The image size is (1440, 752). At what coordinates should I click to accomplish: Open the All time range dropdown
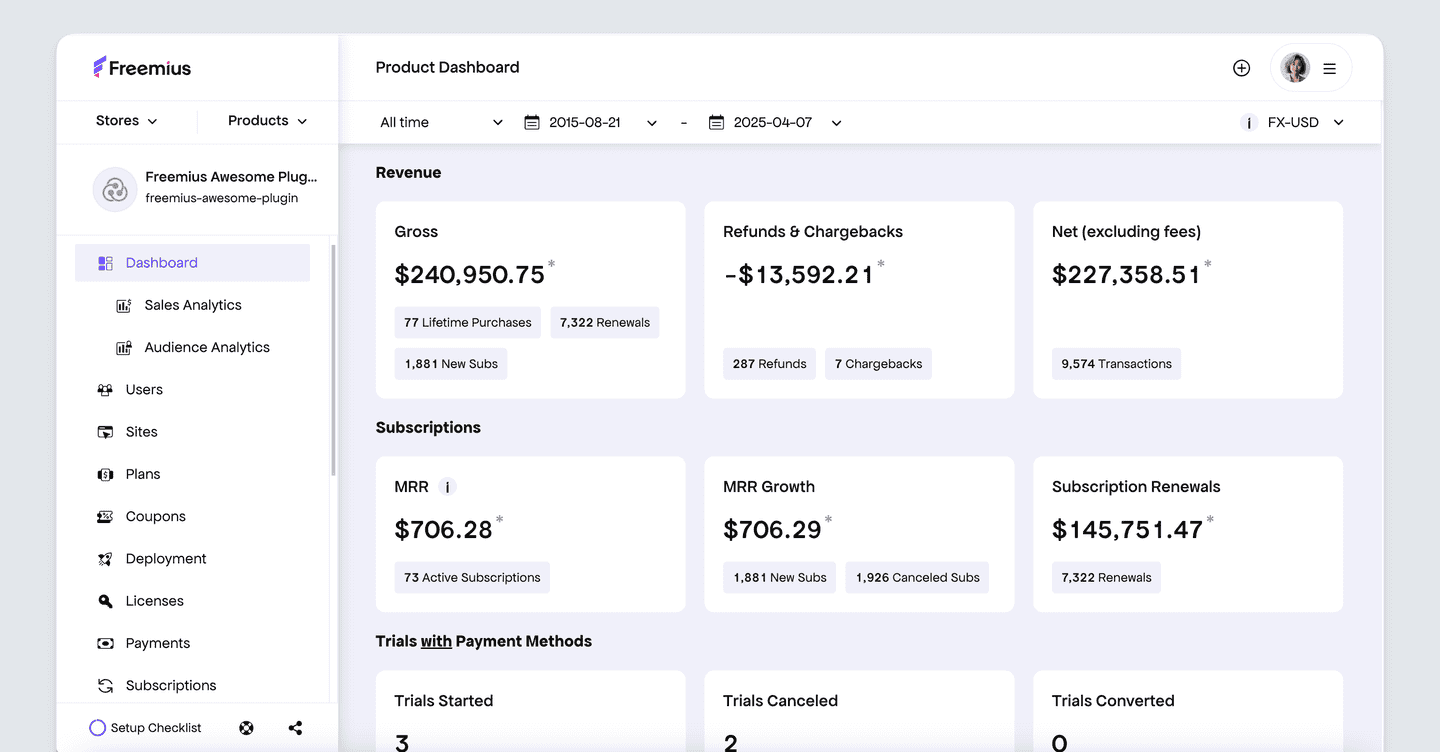tap(441, 123)
